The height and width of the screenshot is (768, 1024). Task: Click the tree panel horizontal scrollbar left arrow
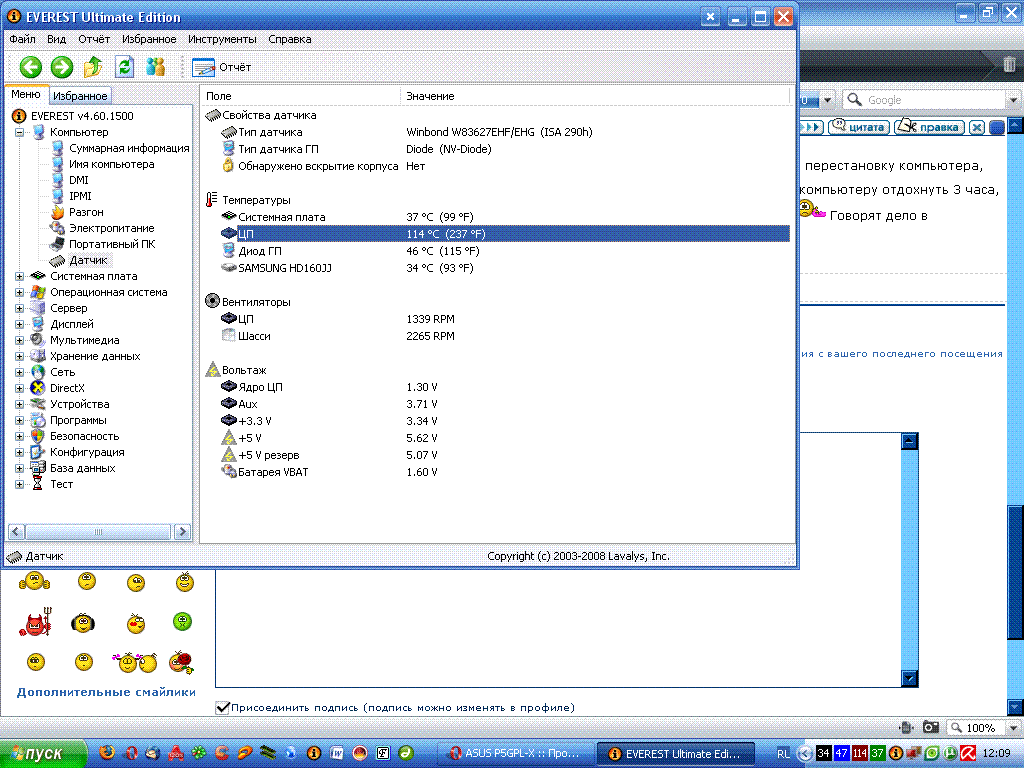coord(16,532)
